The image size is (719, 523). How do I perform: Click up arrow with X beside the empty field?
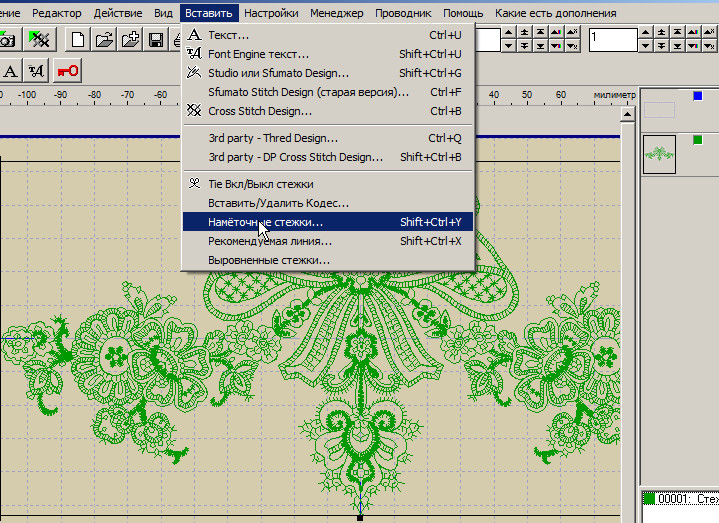click(572, 32)
